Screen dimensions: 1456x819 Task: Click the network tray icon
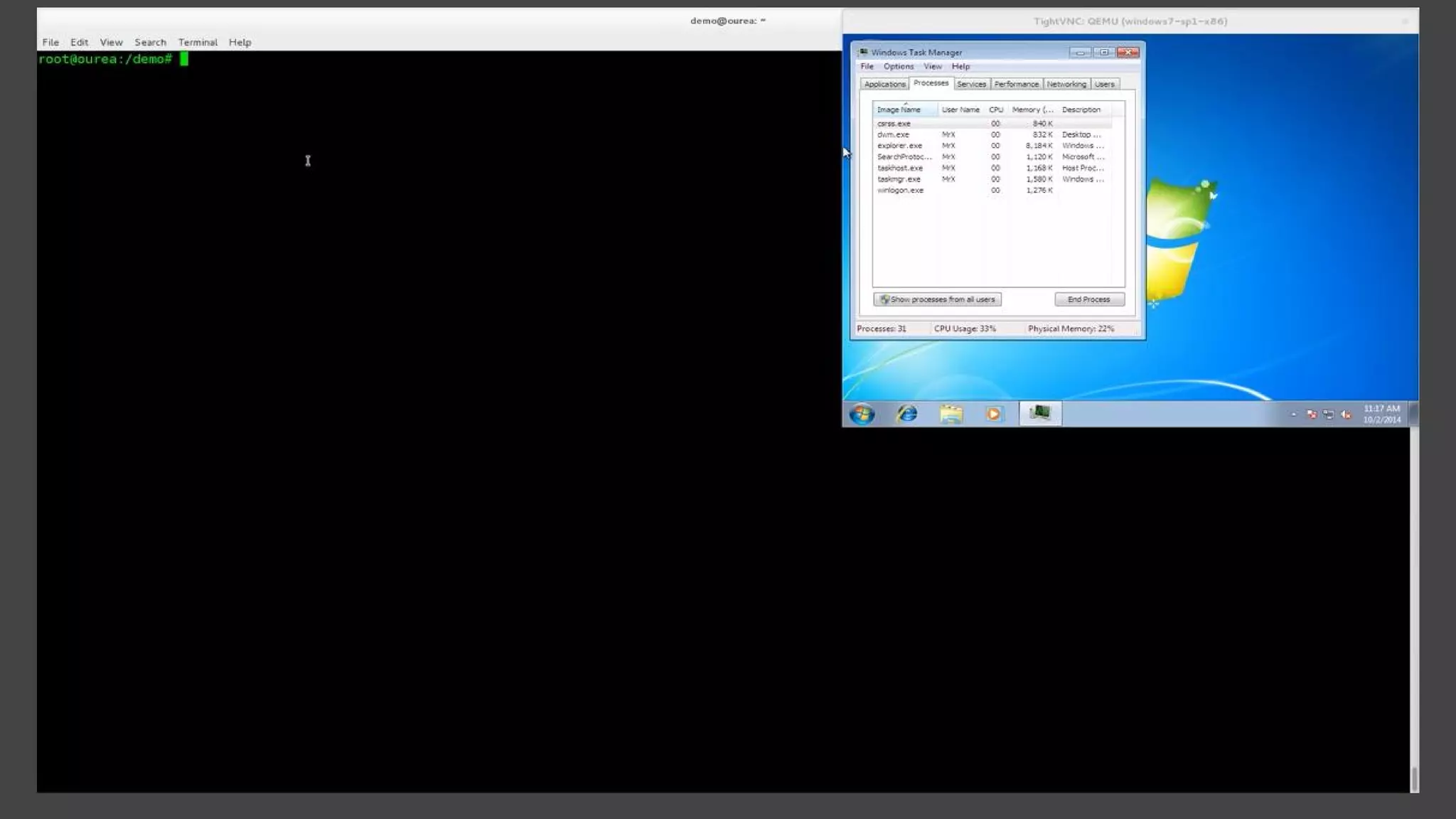pyautogui.click(x=1328, y=414)
